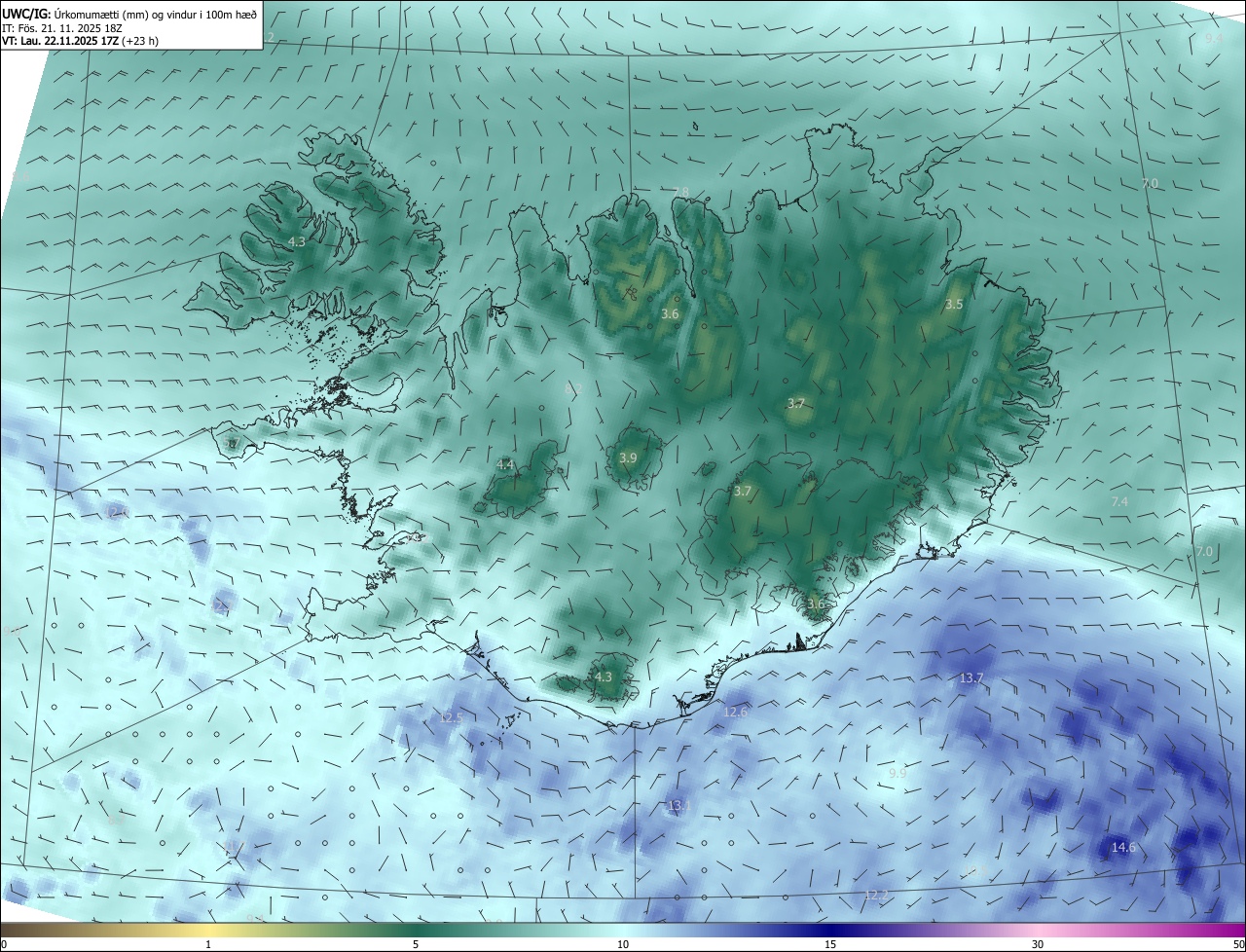The height and width of the screenshot is (952, 1246).
Task: Click the 12.6 value label off the coast
Action: [x=736, y=713]
